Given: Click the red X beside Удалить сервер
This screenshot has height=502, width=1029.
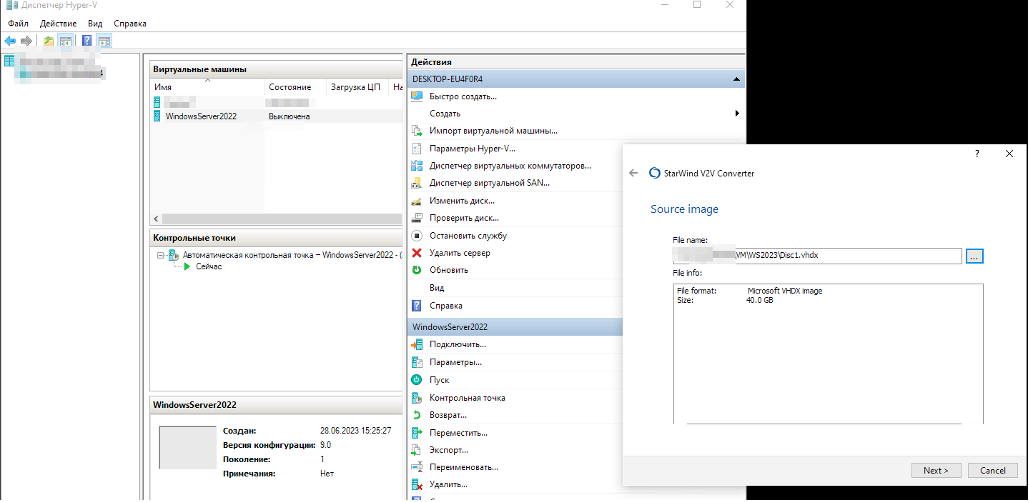Looking at the screenshot, I should click(x=416, y=253).
